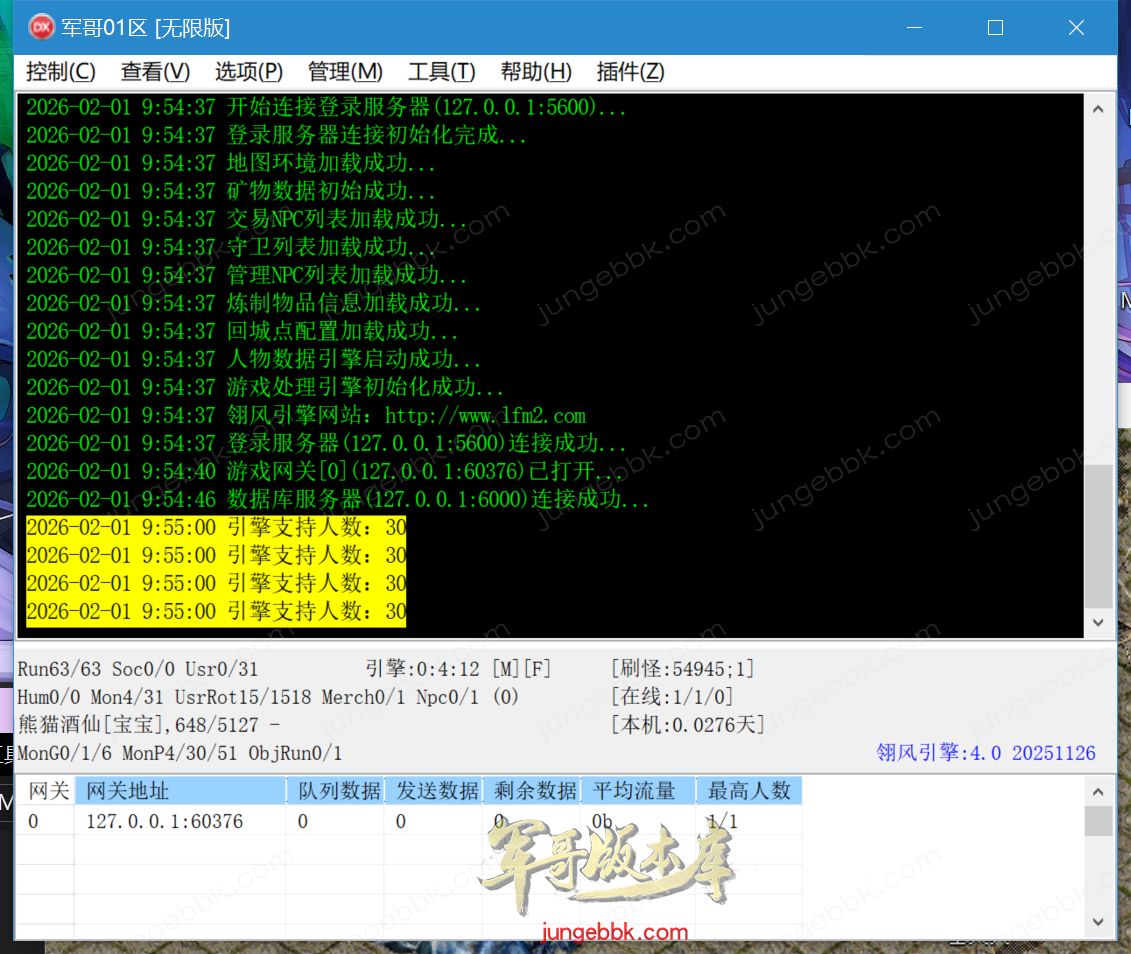Open the 工具(T) menu
The height and width of the screenshot is (954, 1131).
pos(441,72)
